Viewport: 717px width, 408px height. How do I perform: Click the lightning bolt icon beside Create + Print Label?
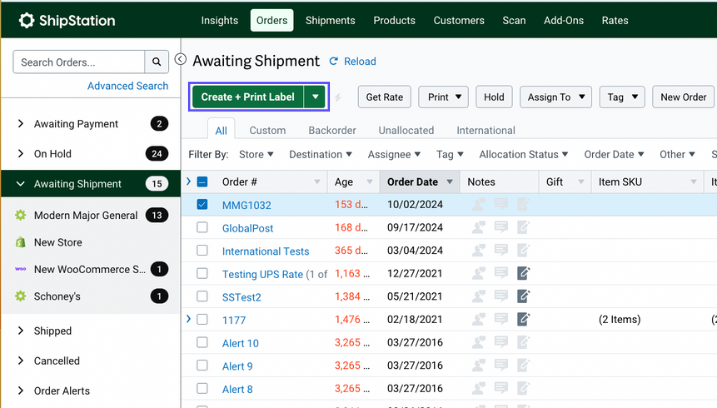pos(338,97)
